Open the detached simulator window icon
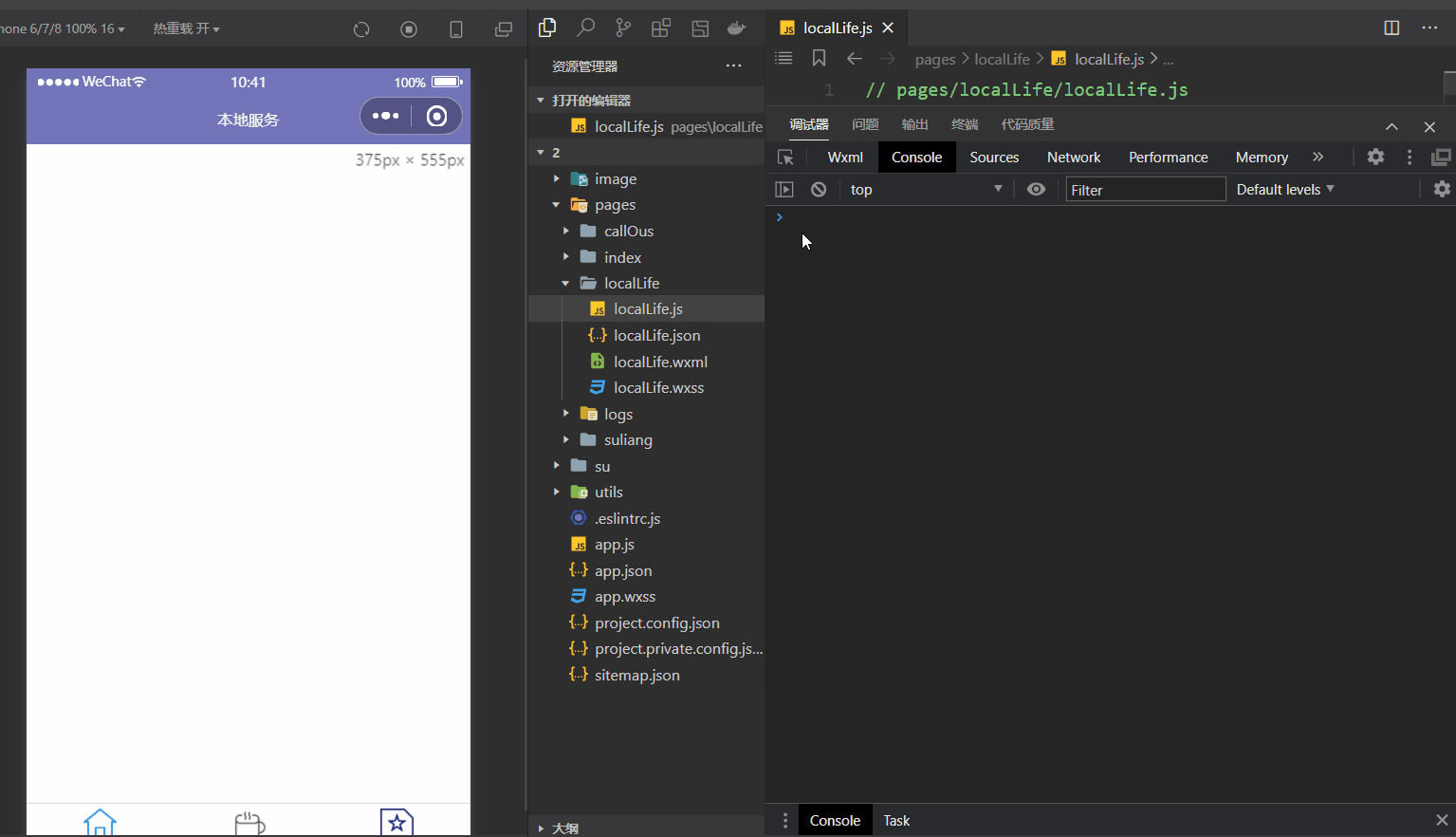Screen dimensions: 1456x837 [x=504, y=29]
